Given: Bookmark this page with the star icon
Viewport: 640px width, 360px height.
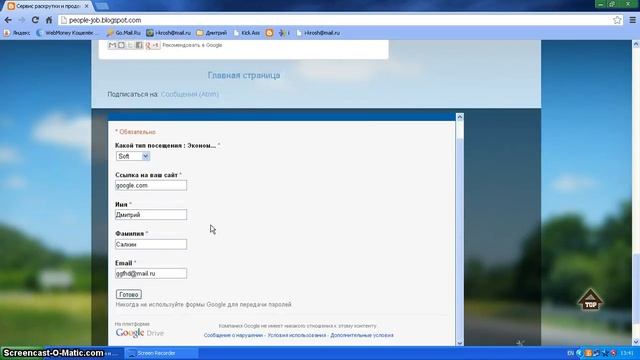Looking at the screenshot, I should tap(617, 20).
